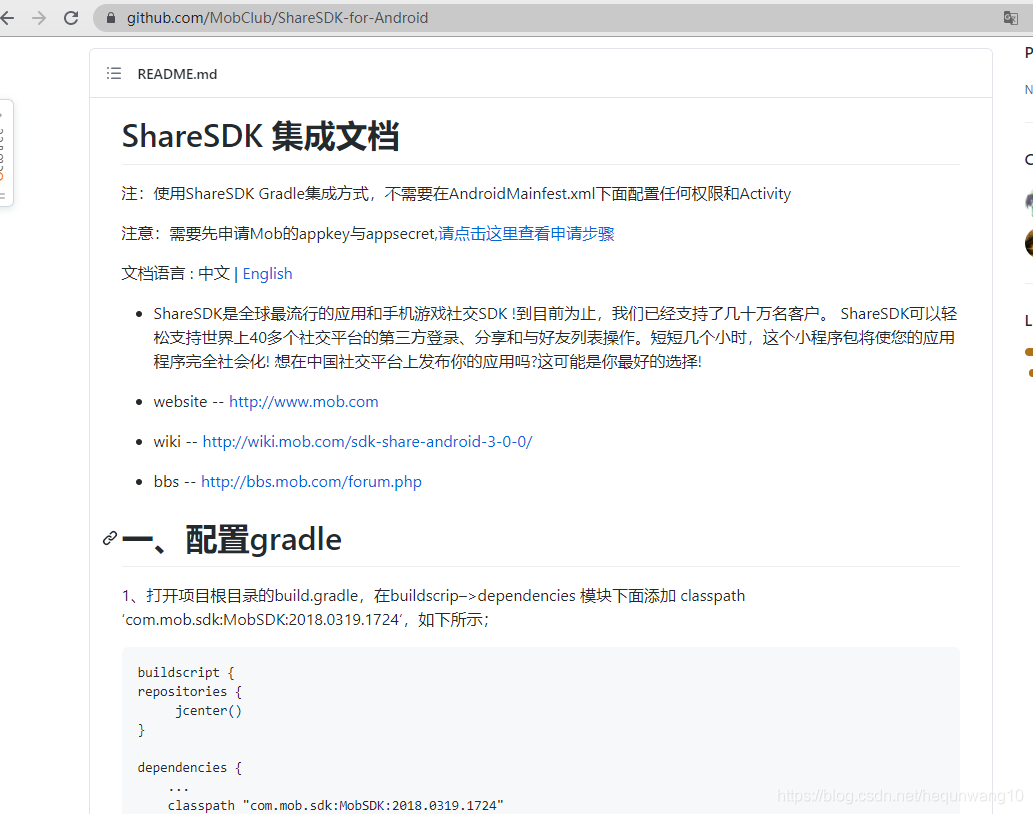Visit the http://www.mob.com website link

[x=303, y=401]
